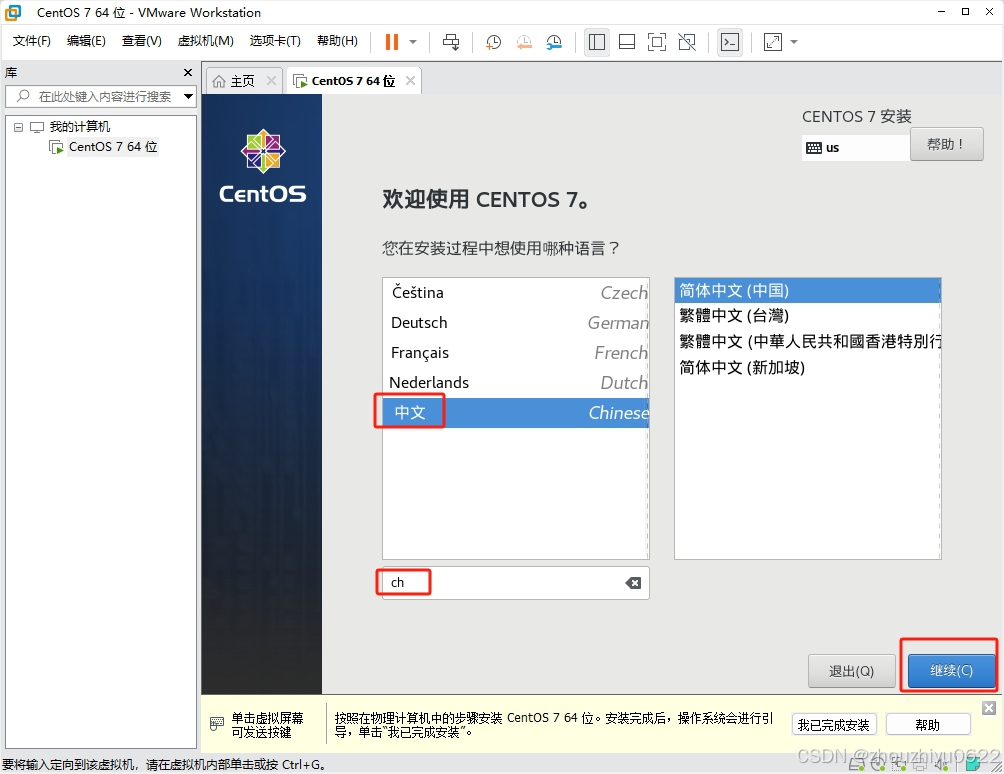The height and width of the screenshot is (774, 1004).
Task: Collapse the 我的计算机 tree node
Action: (x=19, y=127)
